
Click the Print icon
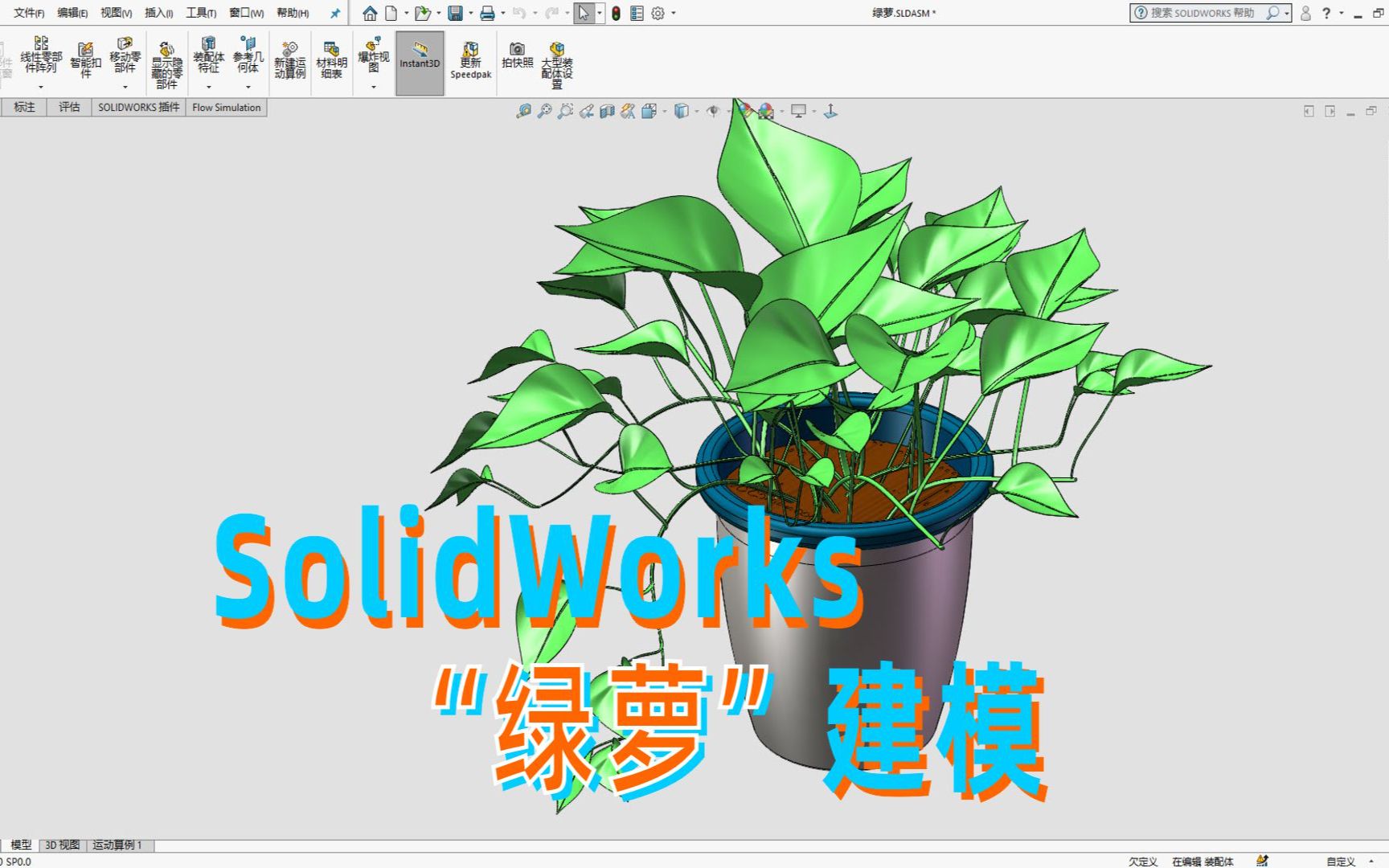[487, 13]
